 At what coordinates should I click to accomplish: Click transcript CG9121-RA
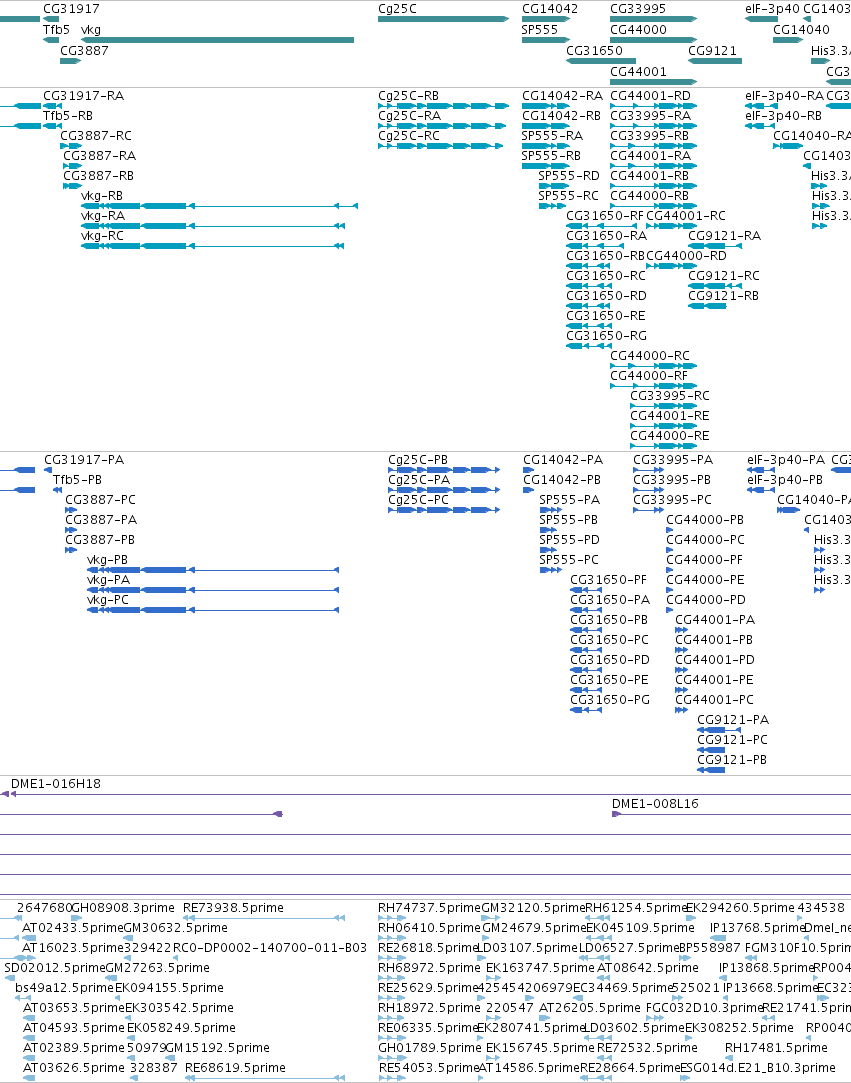pyautogui.click(x=725, y=236)
